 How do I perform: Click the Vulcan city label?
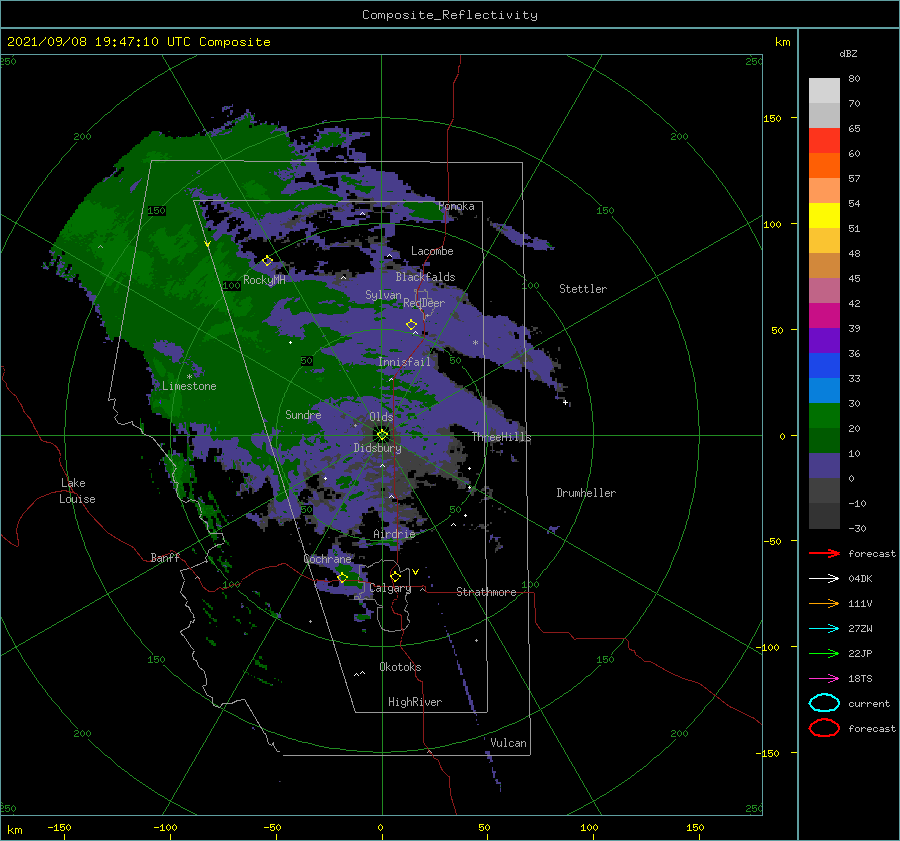point(508,743)
